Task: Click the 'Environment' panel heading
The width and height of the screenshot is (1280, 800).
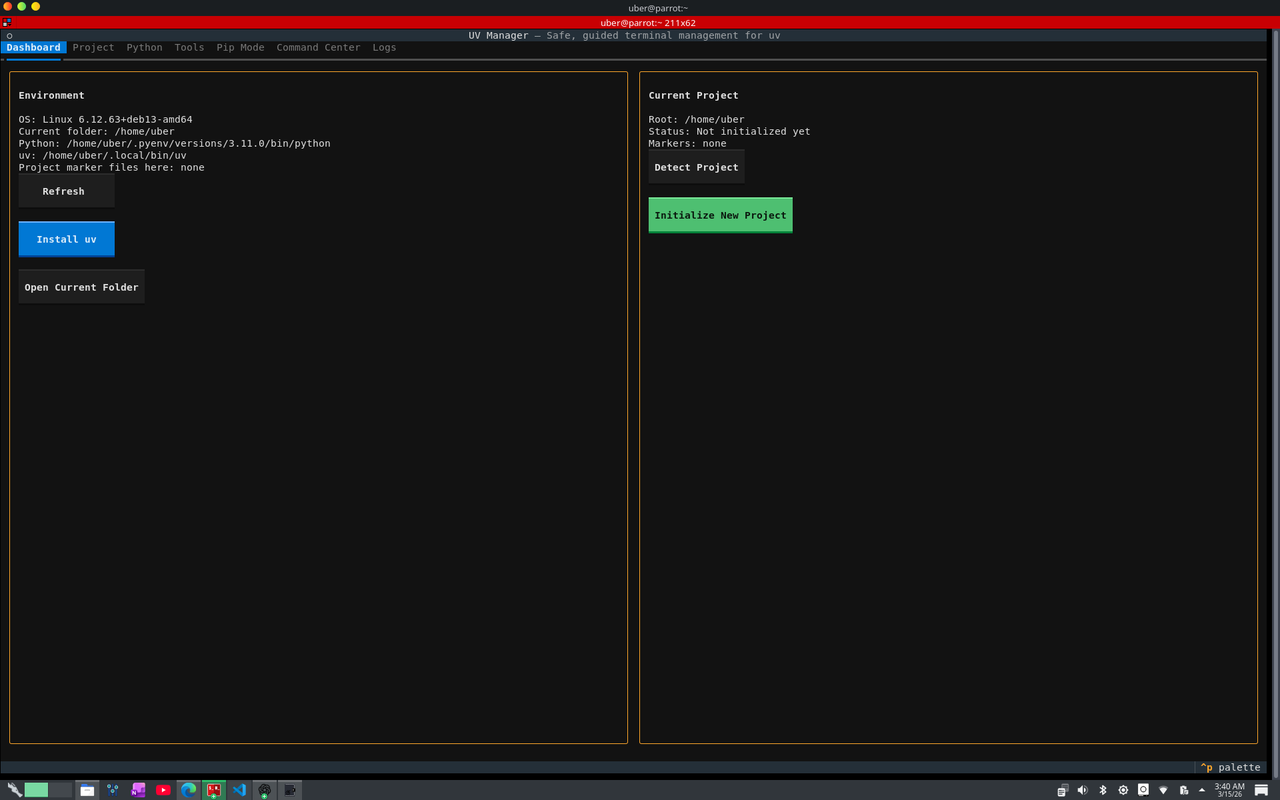Action: pos(51,95)
